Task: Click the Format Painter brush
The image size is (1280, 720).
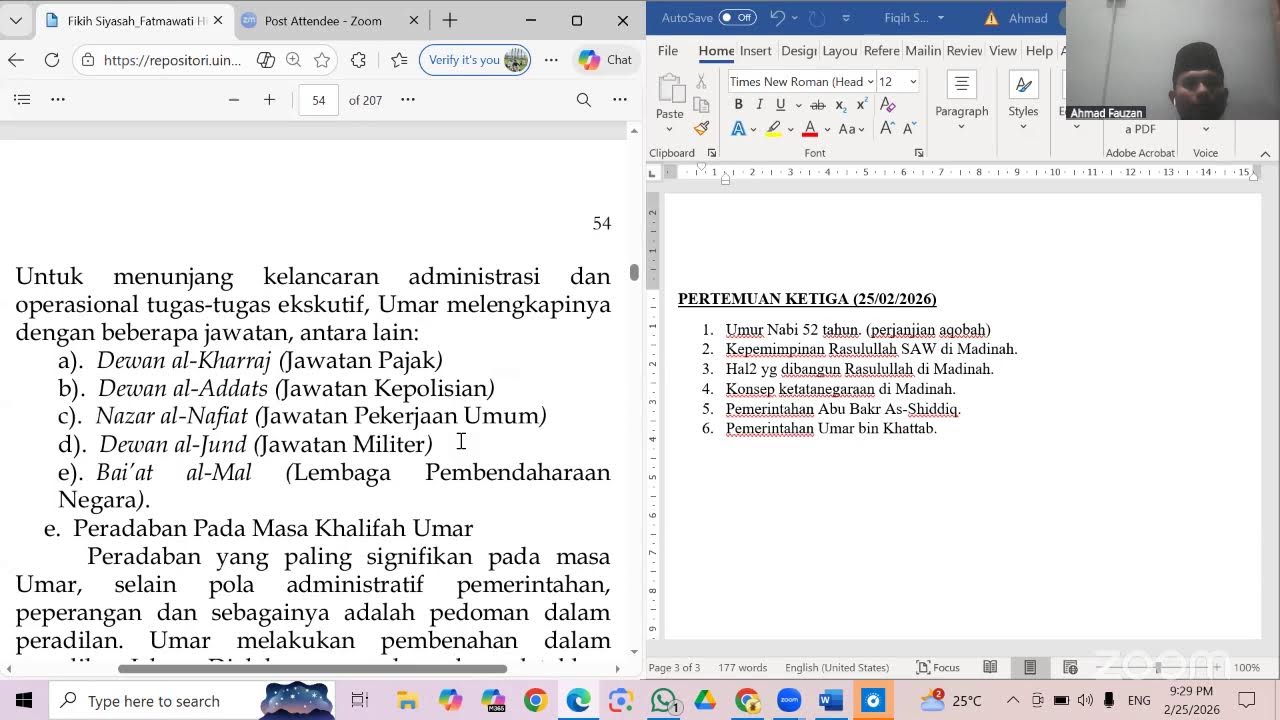Action: (x=701, y=128)
